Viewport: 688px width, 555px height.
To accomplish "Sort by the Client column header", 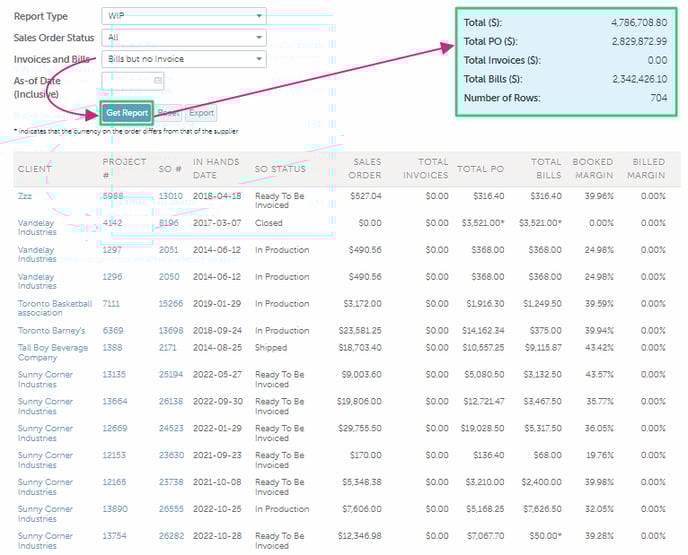I will click(35, 169).
